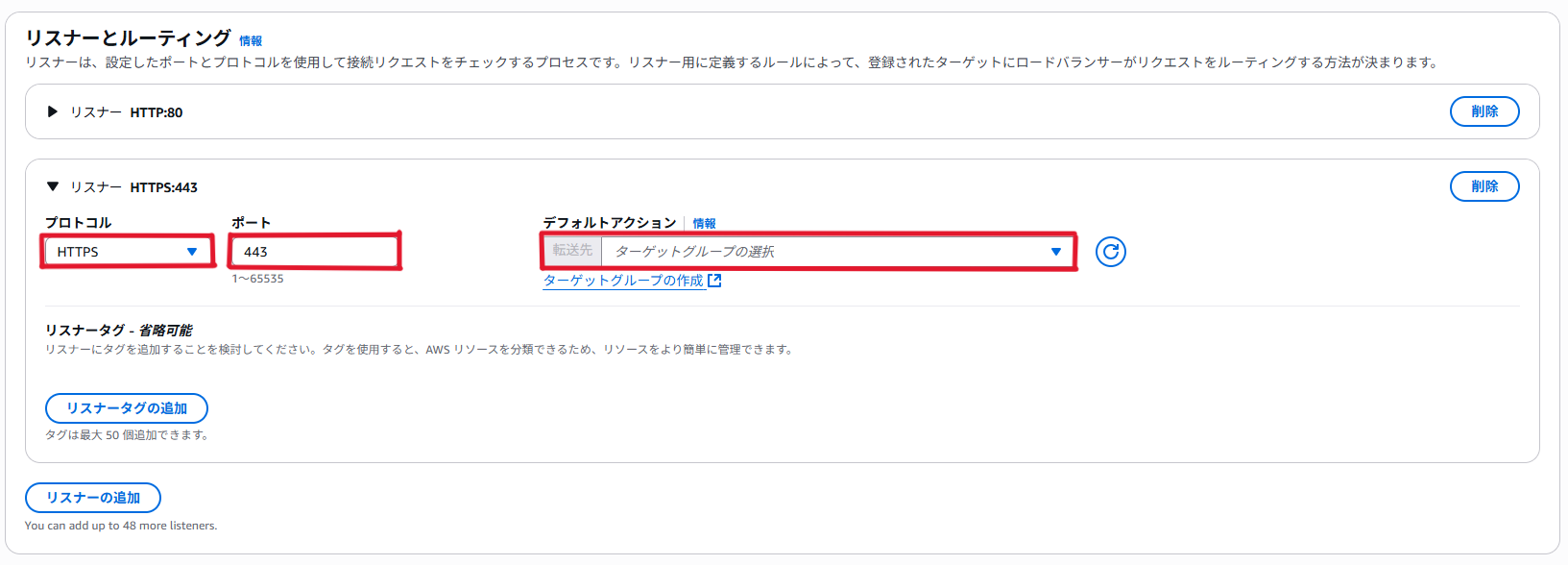This screenshot has width=1568, height=565.
Task: Open the プロトコル dropdown showing HTTPS
Action: 128,252
